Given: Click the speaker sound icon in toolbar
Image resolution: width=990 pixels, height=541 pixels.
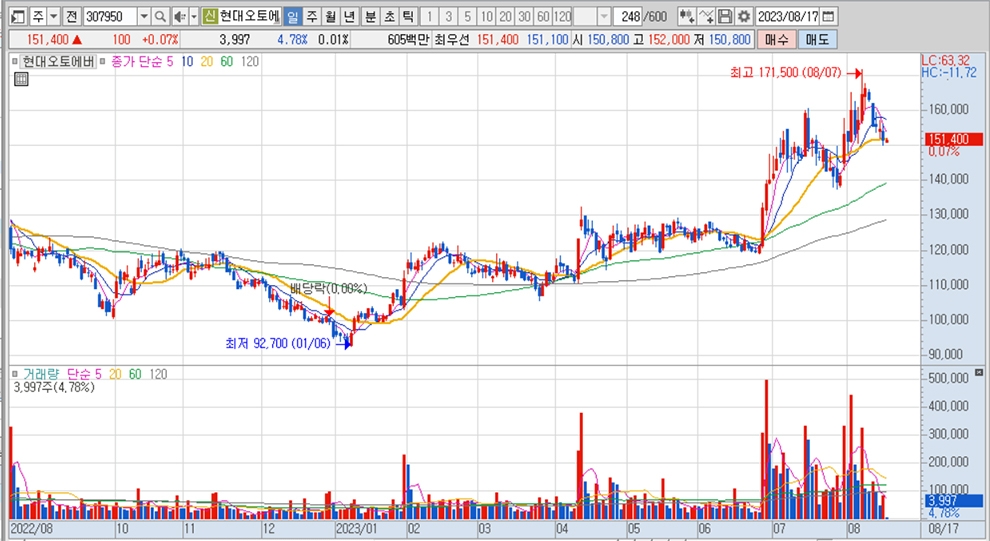Looking at the screenshot, I should [179, 17].
